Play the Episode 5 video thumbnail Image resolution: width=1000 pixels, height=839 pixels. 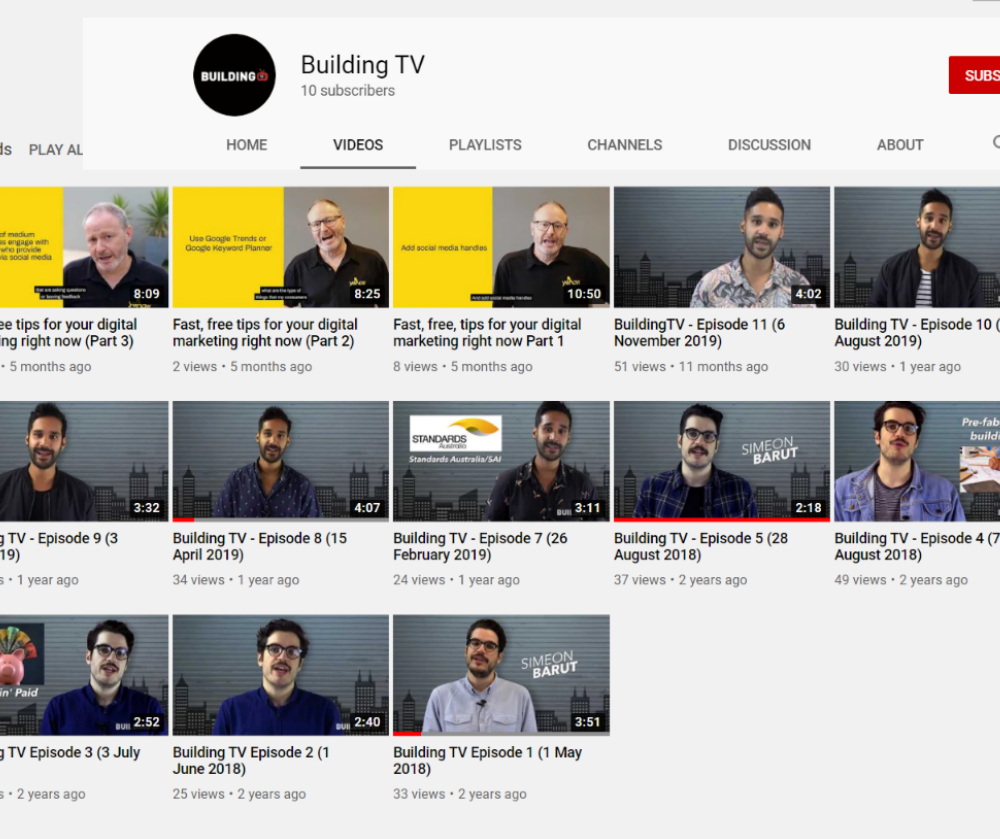[x=722, y=461]
